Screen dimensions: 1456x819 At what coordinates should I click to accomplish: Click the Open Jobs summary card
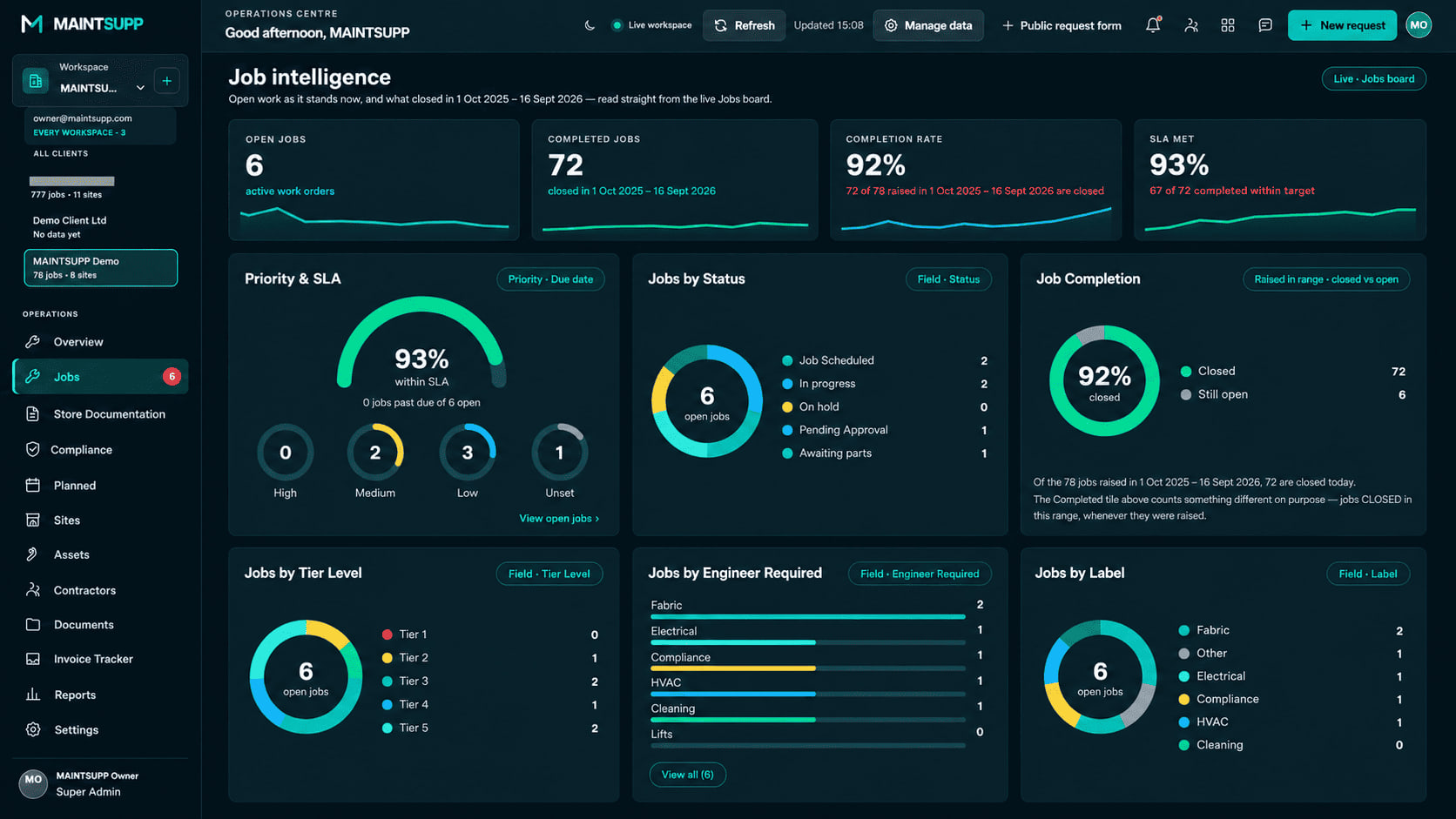[x=374, y=180]
